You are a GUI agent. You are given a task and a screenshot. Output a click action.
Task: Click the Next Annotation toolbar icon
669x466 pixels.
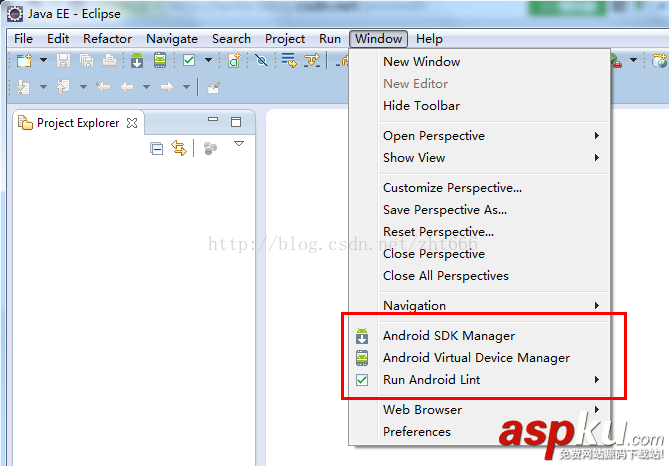tap(23, 87)
